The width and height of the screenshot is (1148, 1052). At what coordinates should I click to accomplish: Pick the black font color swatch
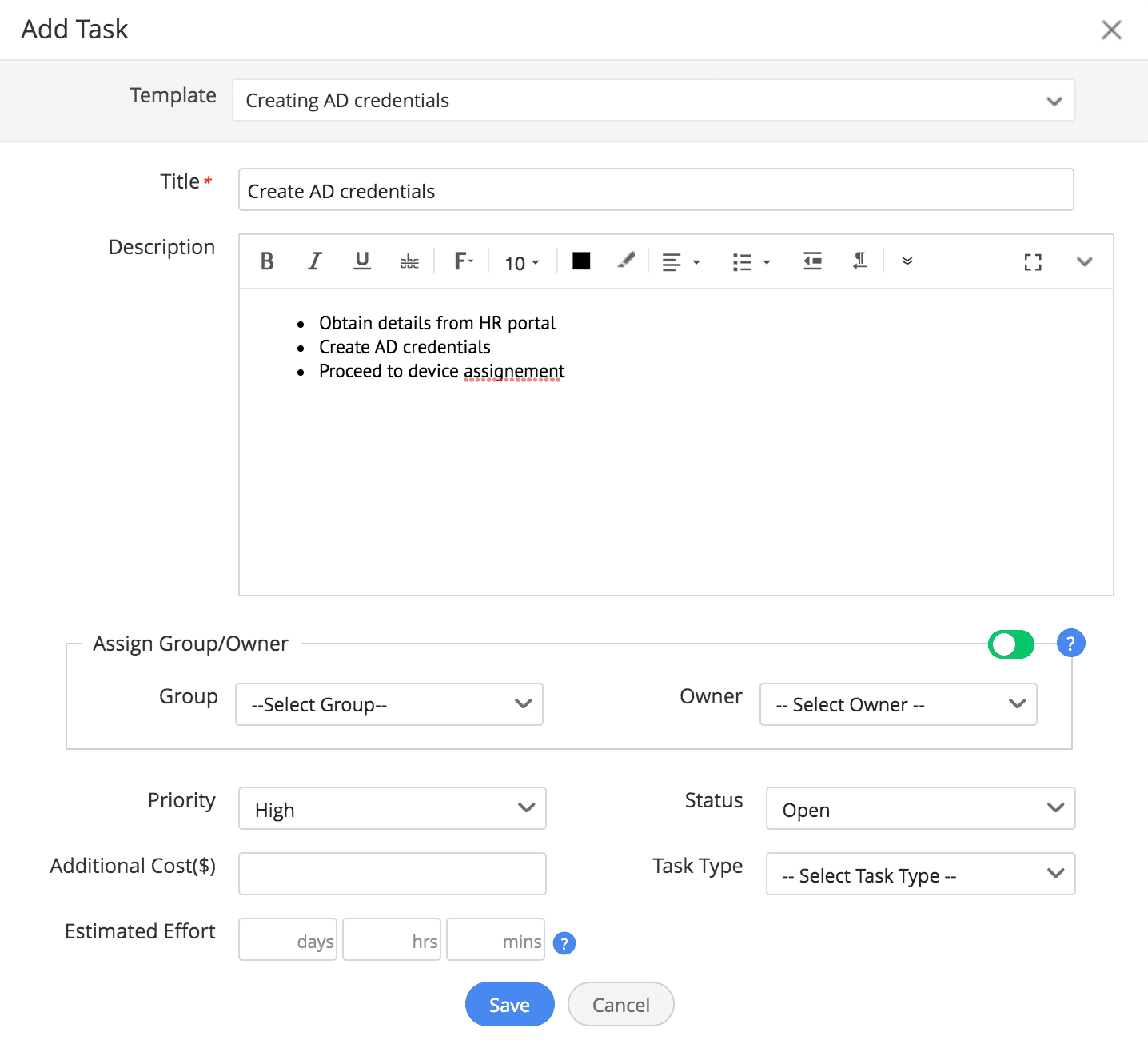point(581,261)
